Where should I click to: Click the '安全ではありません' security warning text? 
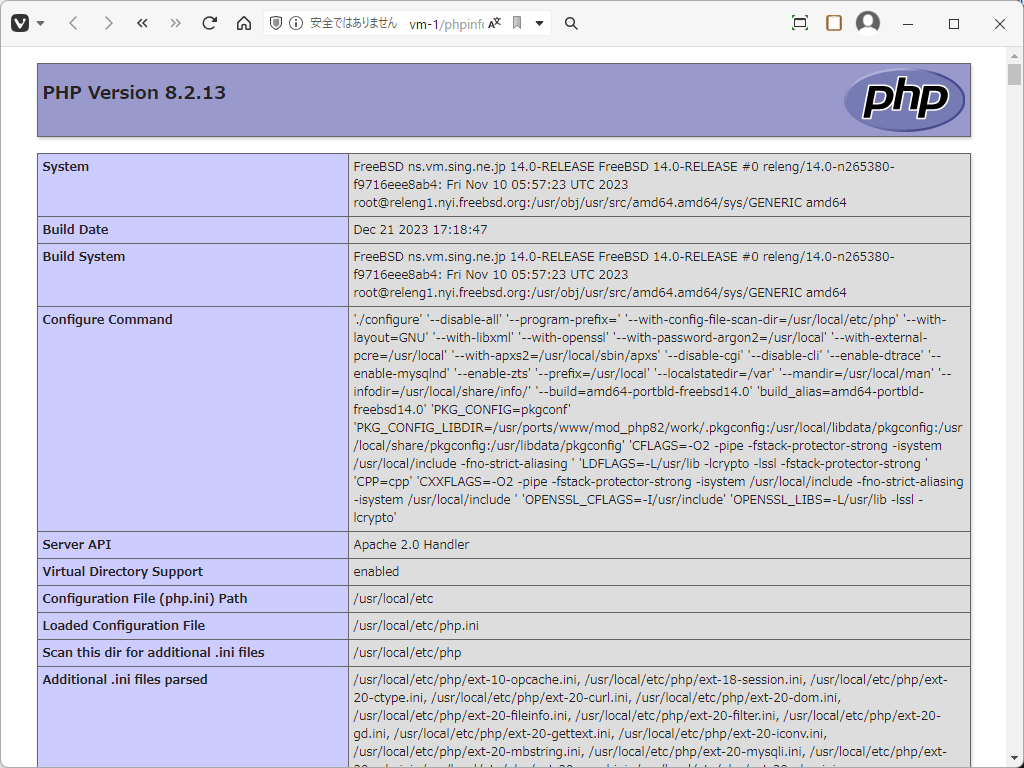pyautogui.click(x=353, y=24)
